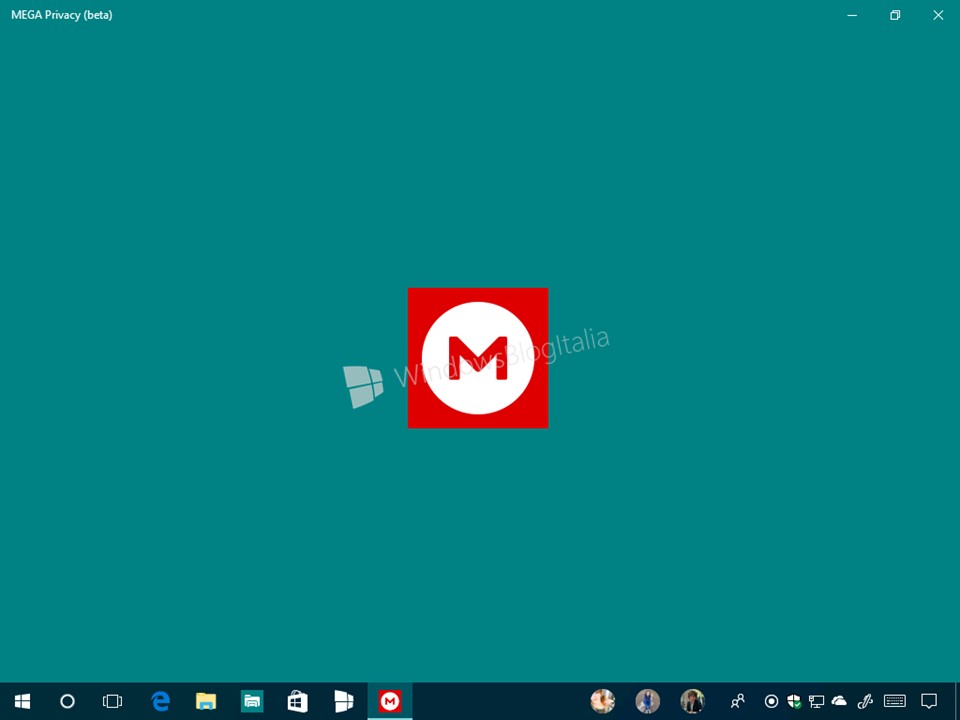Open the Action Center notifications
The image size is (960, 720).
pos(929,701)
